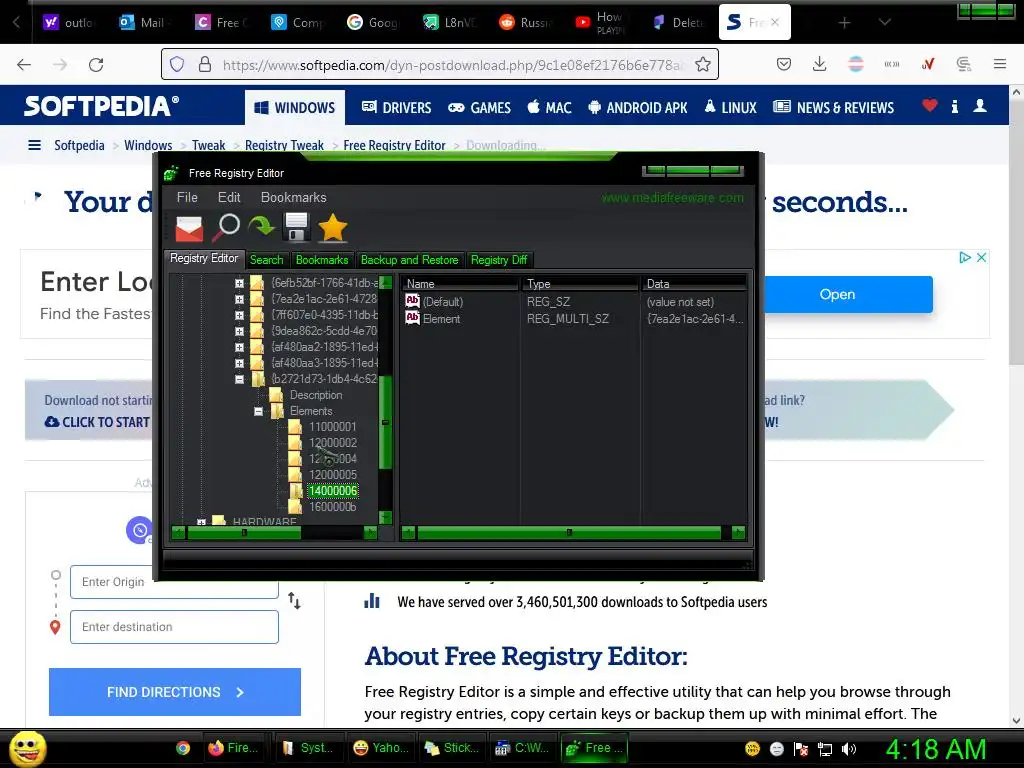Click the padlock site security icon
1024x768 pixels.
click(204, 64)
